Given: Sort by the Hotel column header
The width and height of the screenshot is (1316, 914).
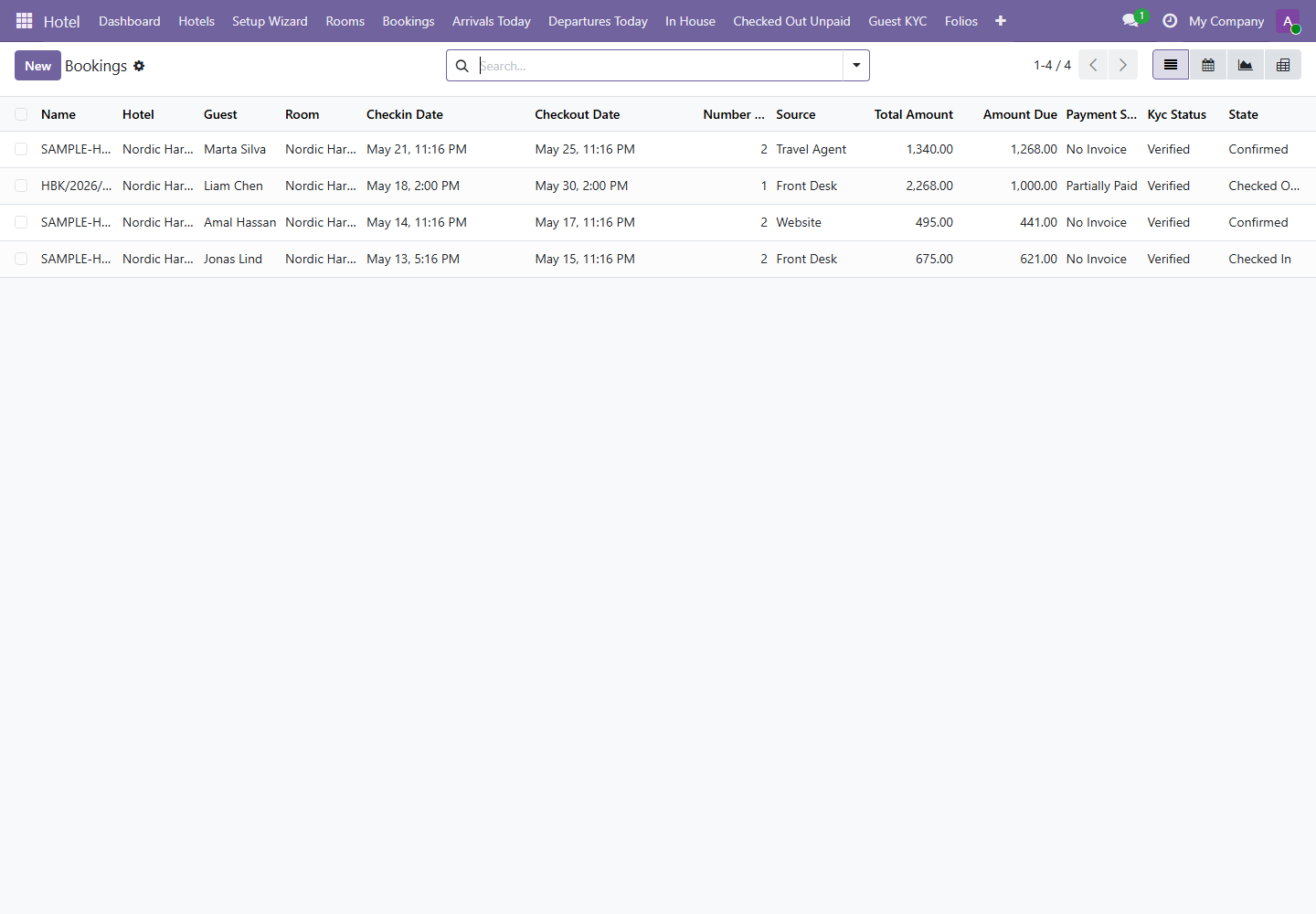Looking at the screenshot, I should 138,114.
